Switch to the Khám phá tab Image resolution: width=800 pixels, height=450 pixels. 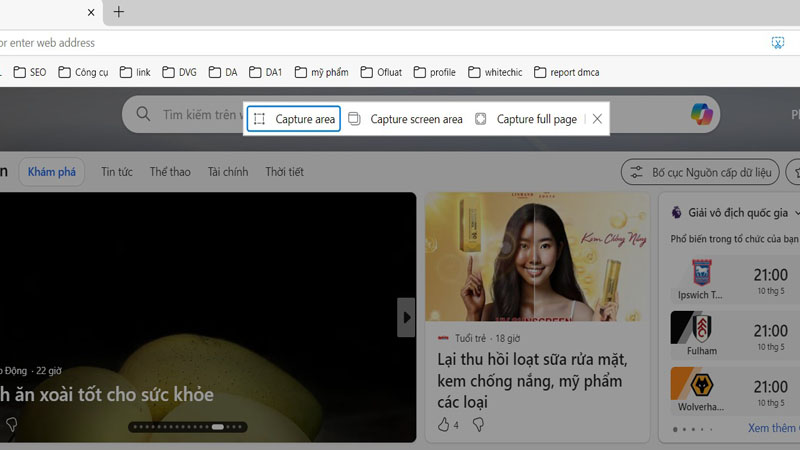click(x=52, y=172)
